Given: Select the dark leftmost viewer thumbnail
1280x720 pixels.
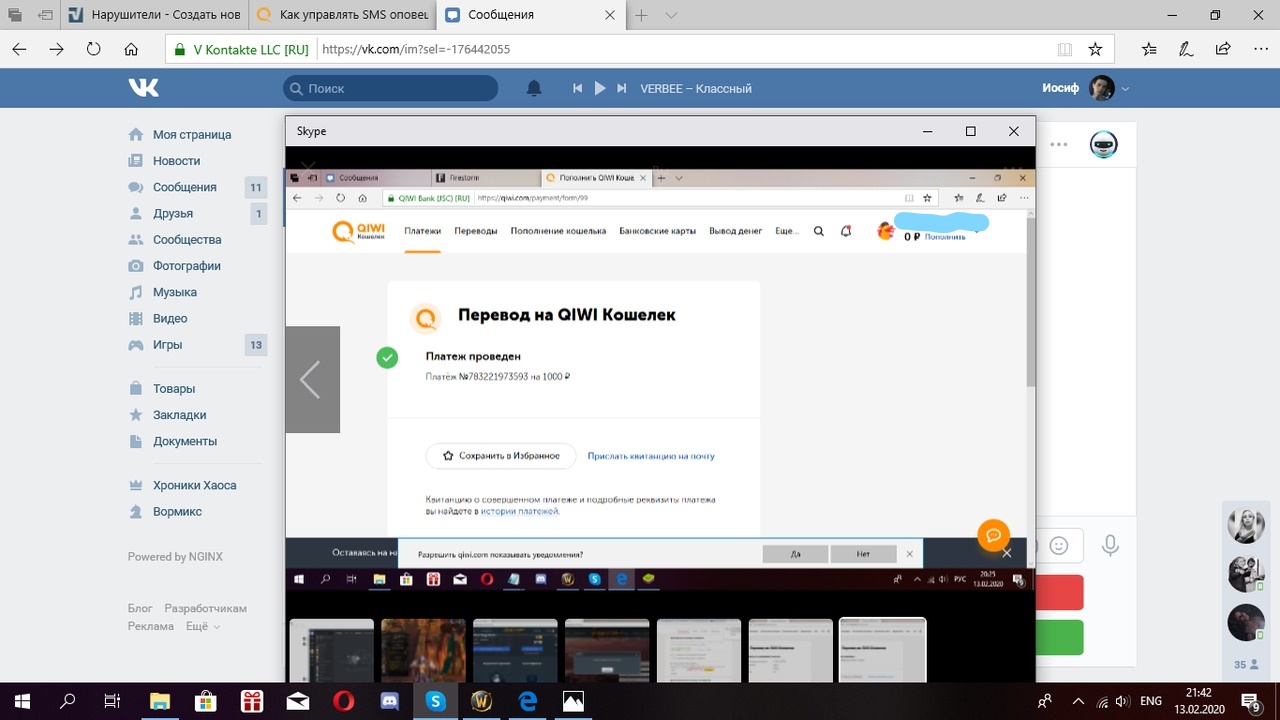Looking at the screenshot, I should pos(331,650).
